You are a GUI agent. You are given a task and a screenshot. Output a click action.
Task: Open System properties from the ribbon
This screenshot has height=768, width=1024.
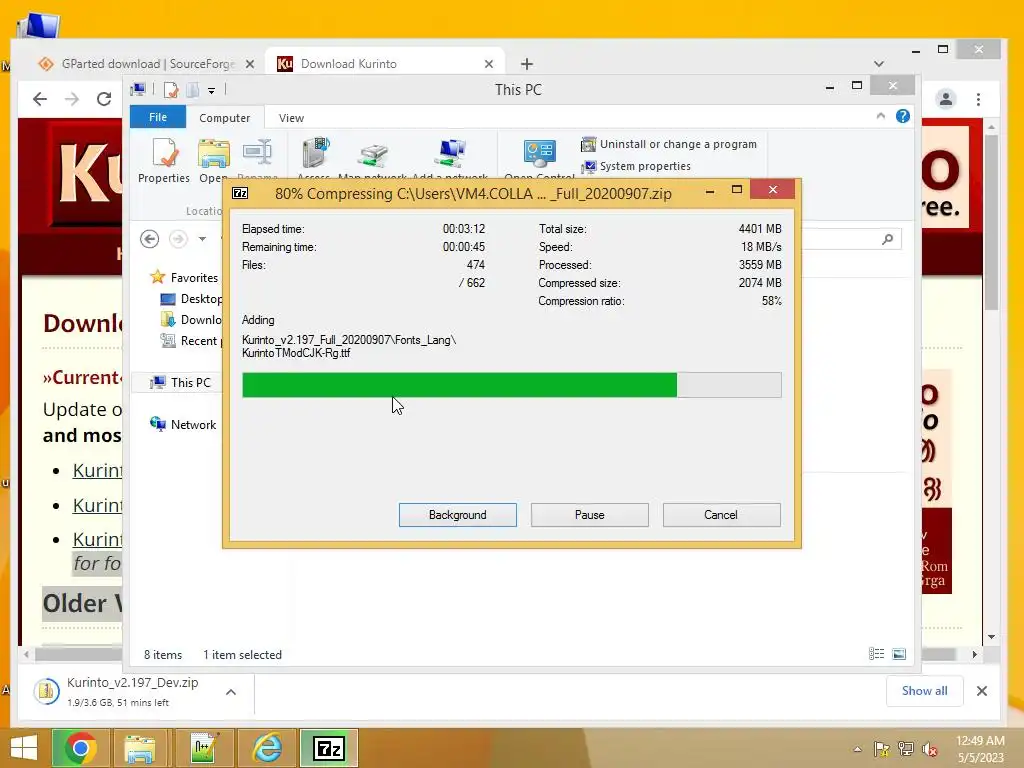[635, 166]
